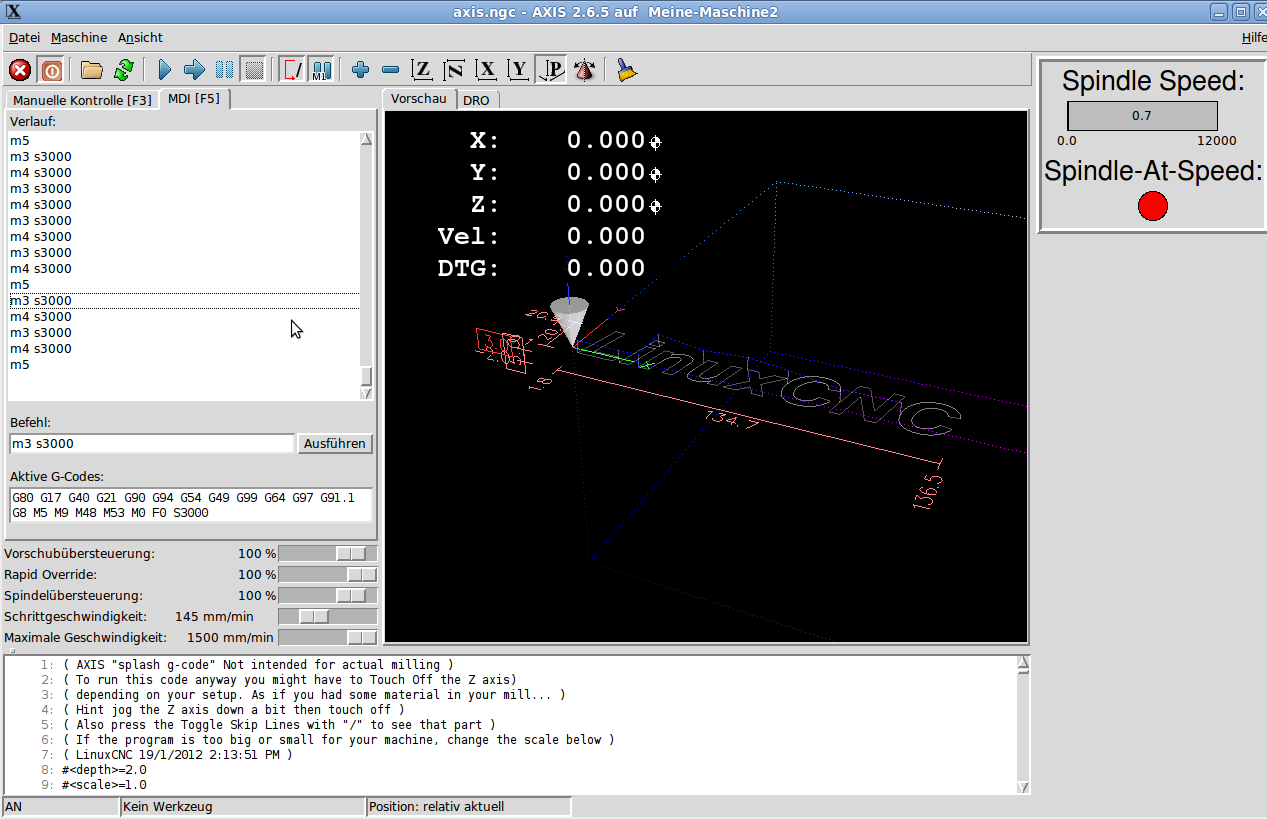Pause program execution in toolbar
The width and height of the screenshot is (1267, 819).
(225, 70)
